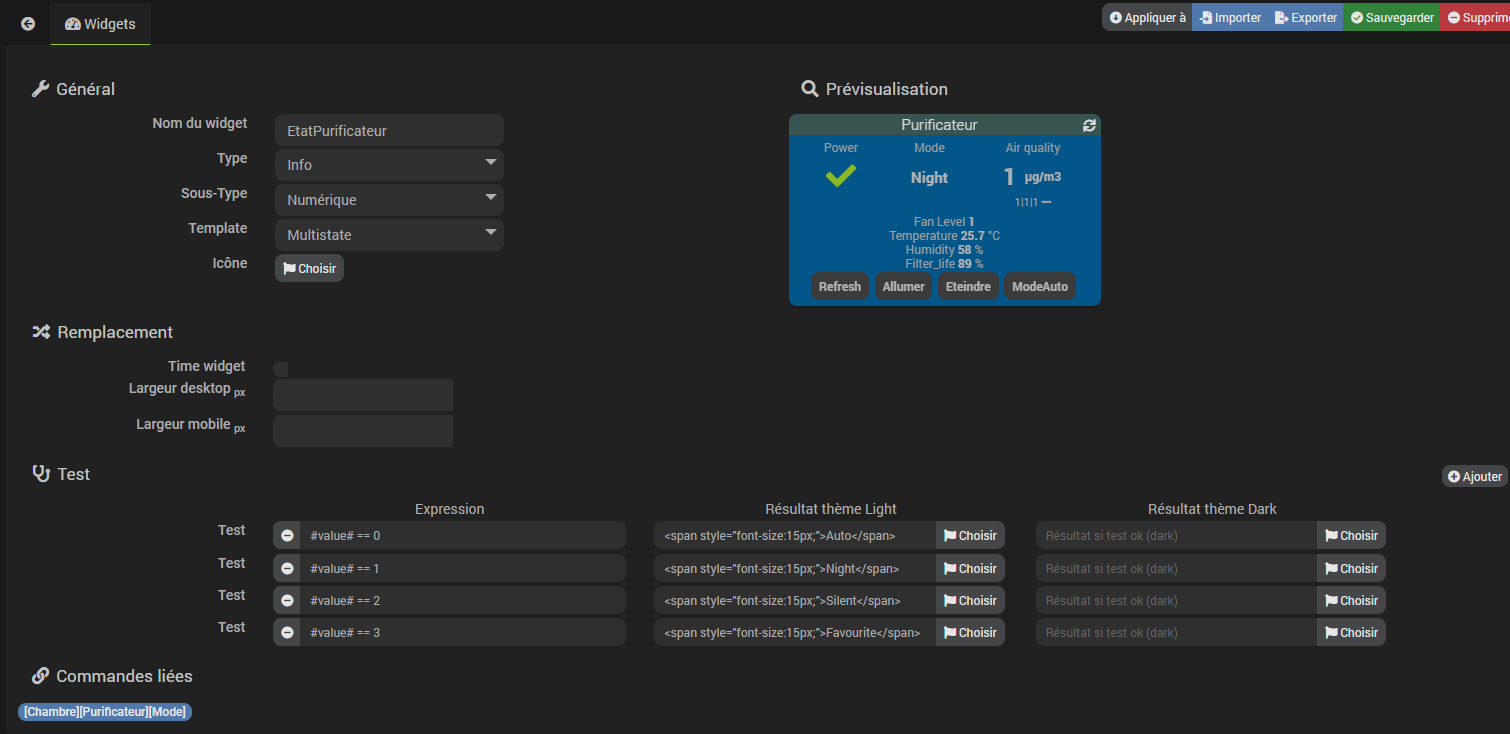This screenshot has width=1510, height=734.
Task: Remove the test row '#value# == 3'
Action: (x=287, y=633)
